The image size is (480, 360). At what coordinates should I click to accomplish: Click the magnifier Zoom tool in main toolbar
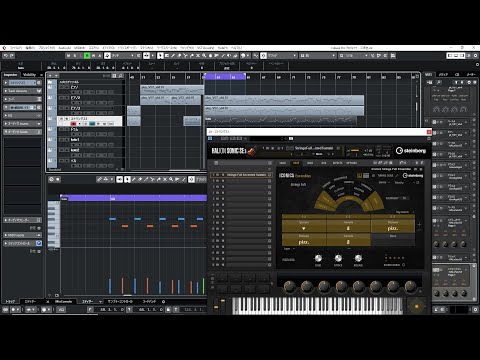pyautogui.click(x=204, y=56)
